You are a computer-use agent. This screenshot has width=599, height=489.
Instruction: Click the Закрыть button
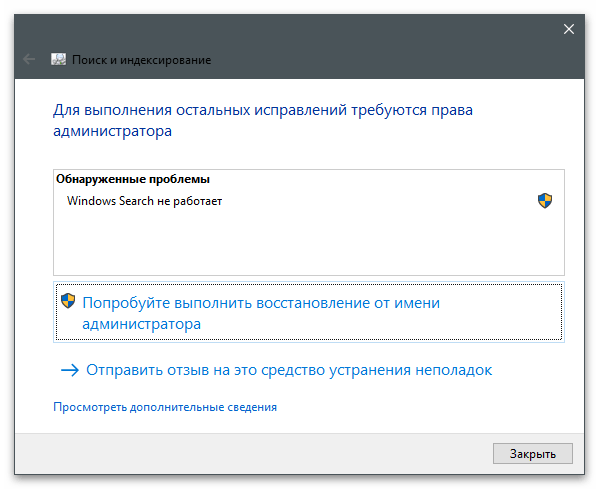pos(533,453)
